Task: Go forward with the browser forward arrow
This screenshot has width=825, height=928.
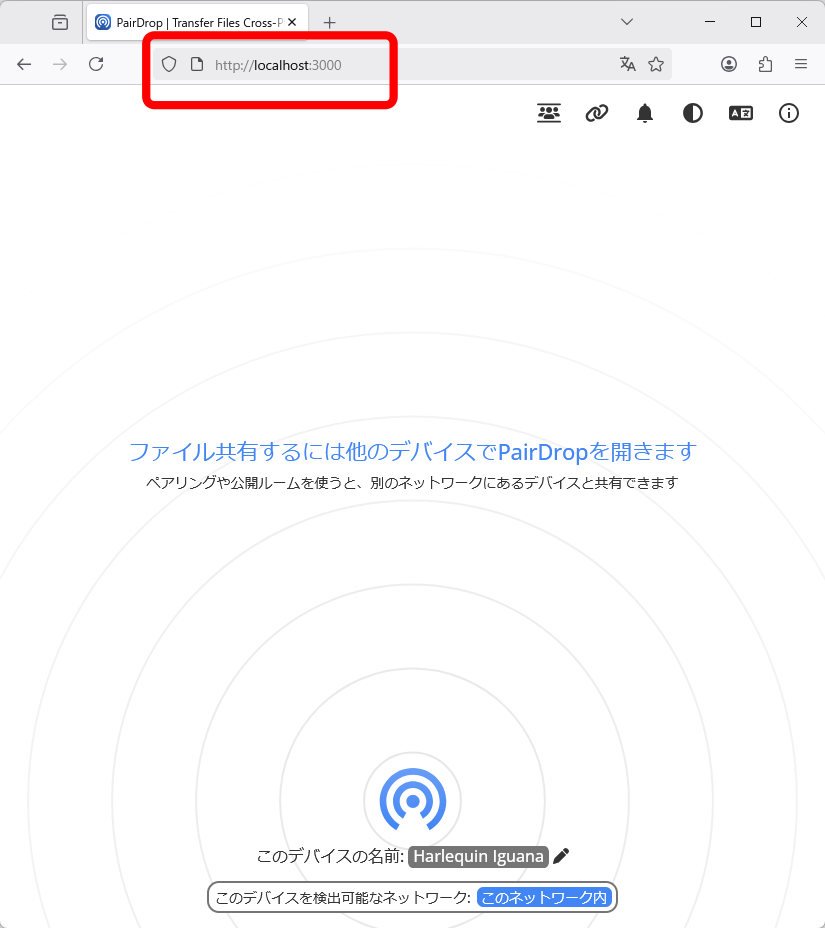Action: click(x=60, y=64)
